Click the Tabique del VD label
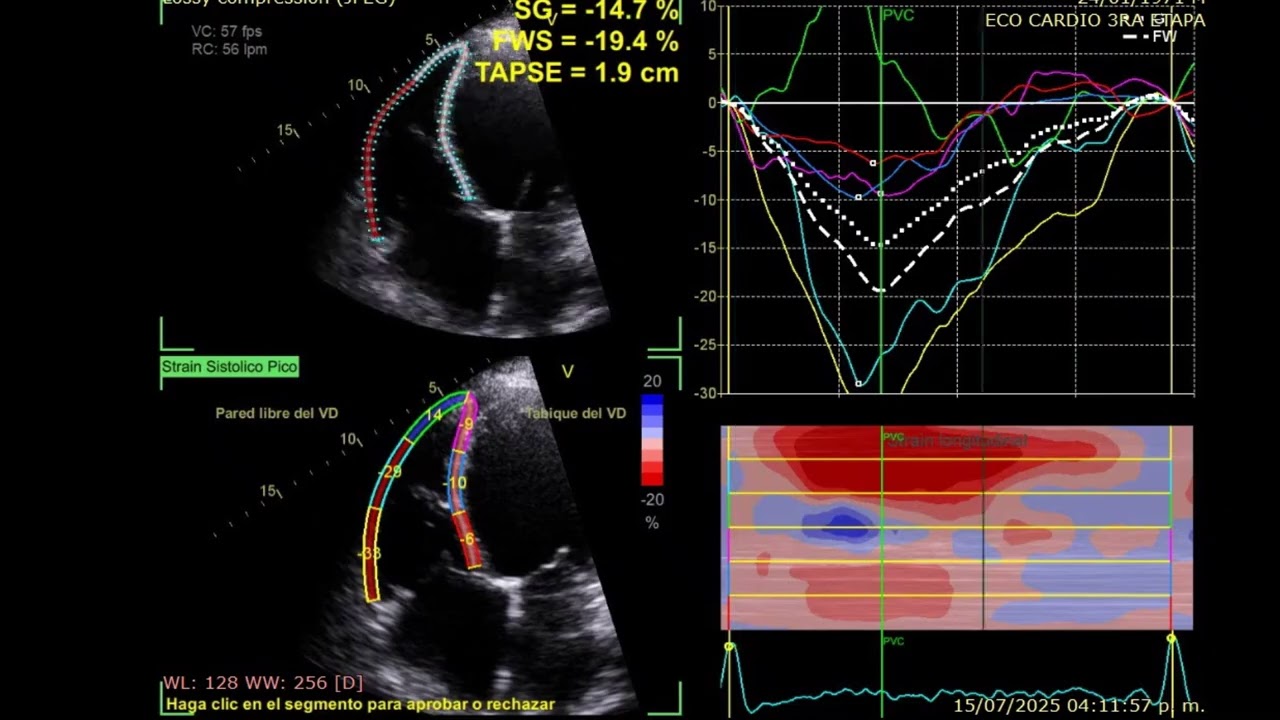This screenshot has height=720, width=1280. (x=576, y=413)
